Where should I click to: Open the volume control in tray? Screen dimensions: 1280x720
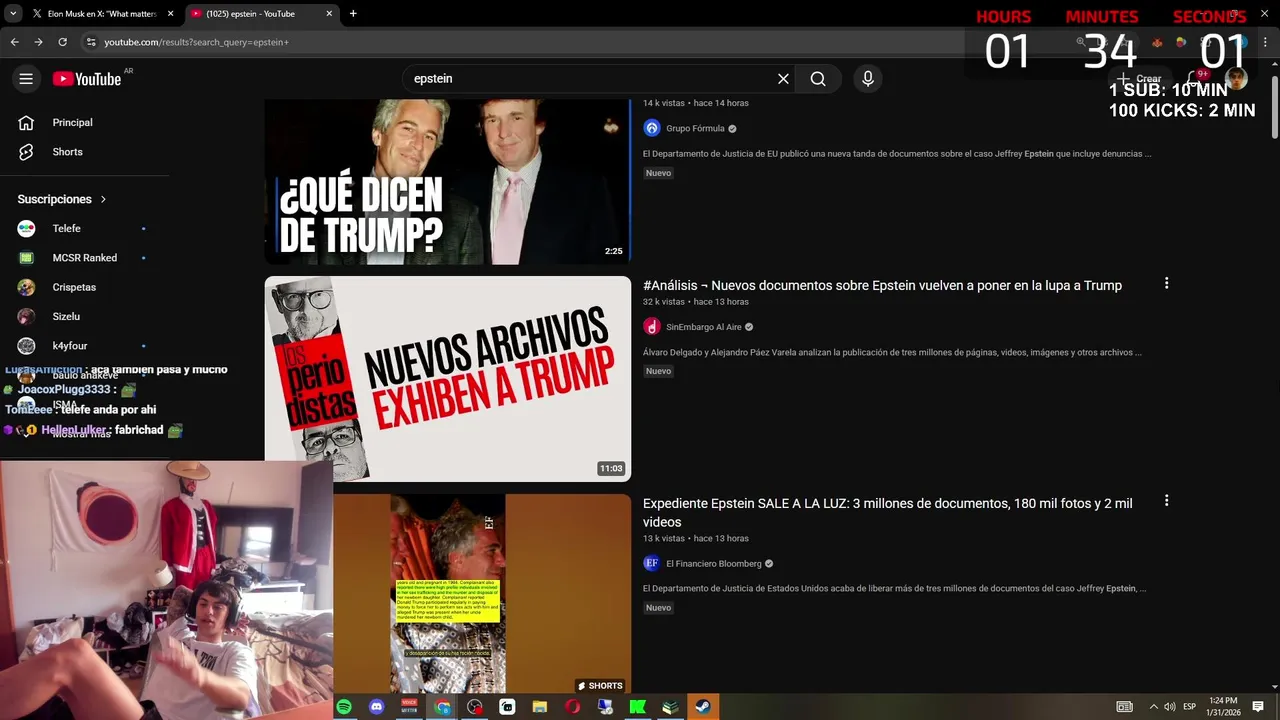click(1170, 707)
